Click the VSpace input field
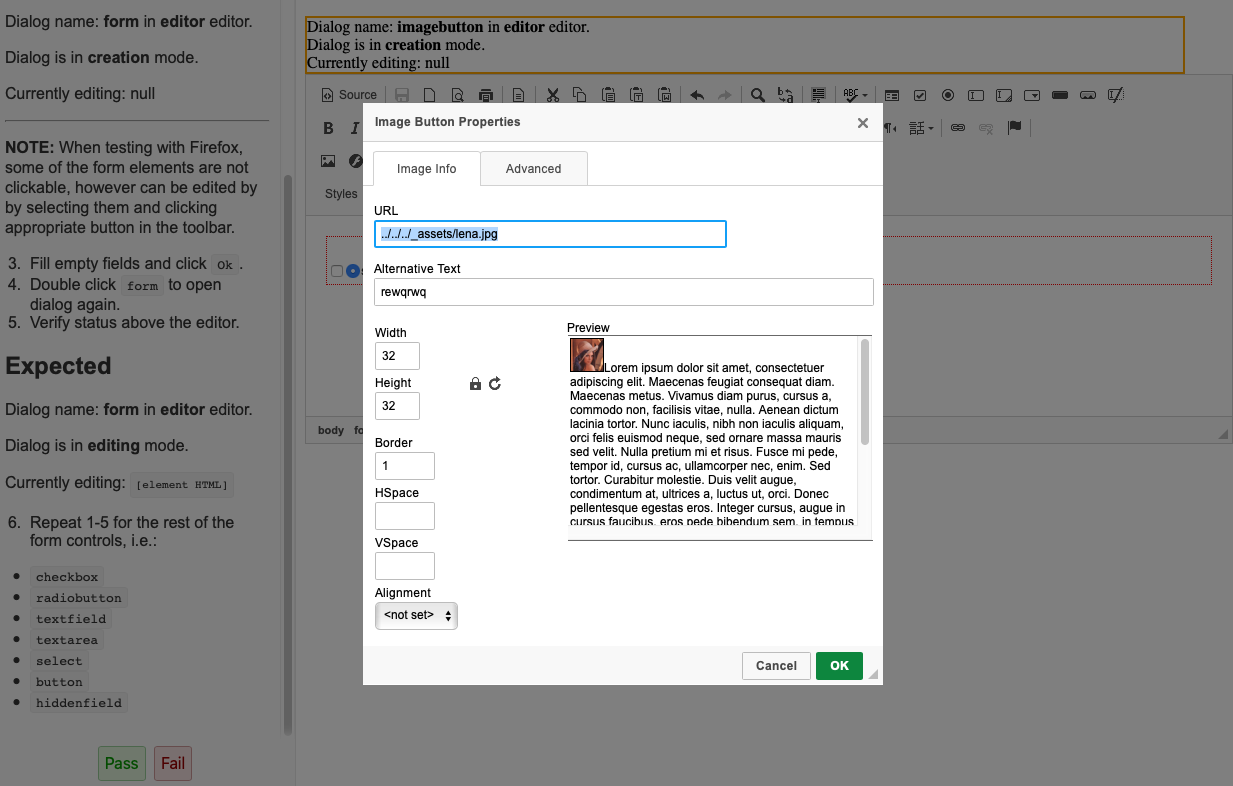This screenshot has width=1233, height=786. 405,566
